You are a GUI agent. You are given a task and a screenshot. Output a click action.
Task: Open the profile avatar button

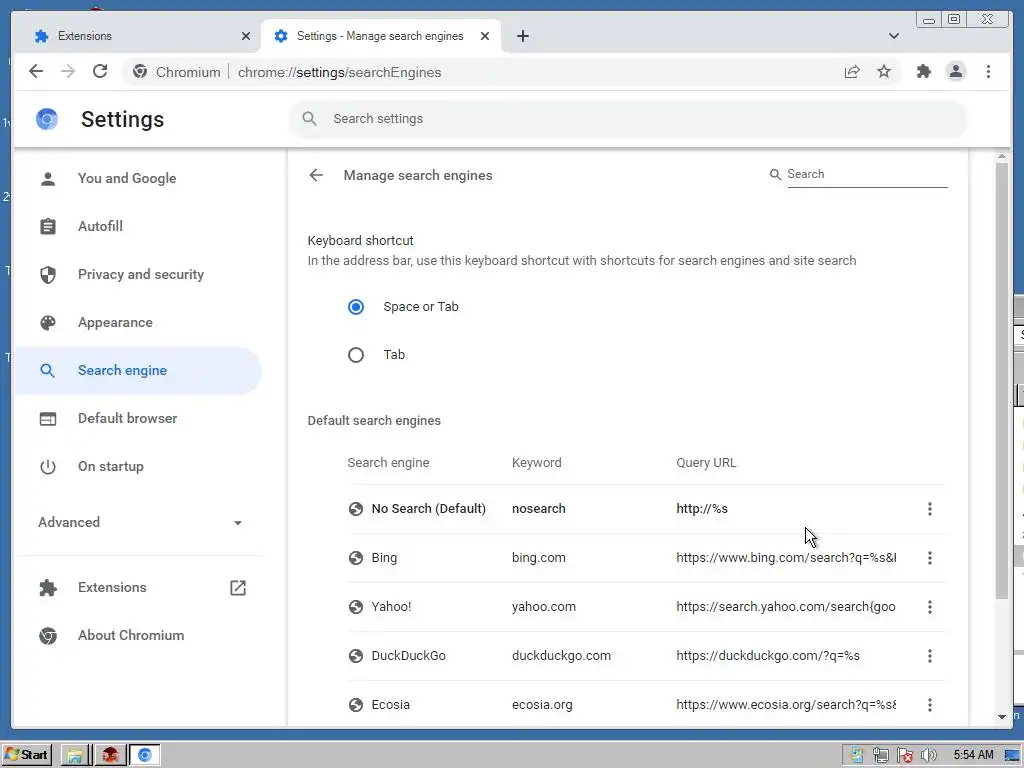[x=955, y=72]
